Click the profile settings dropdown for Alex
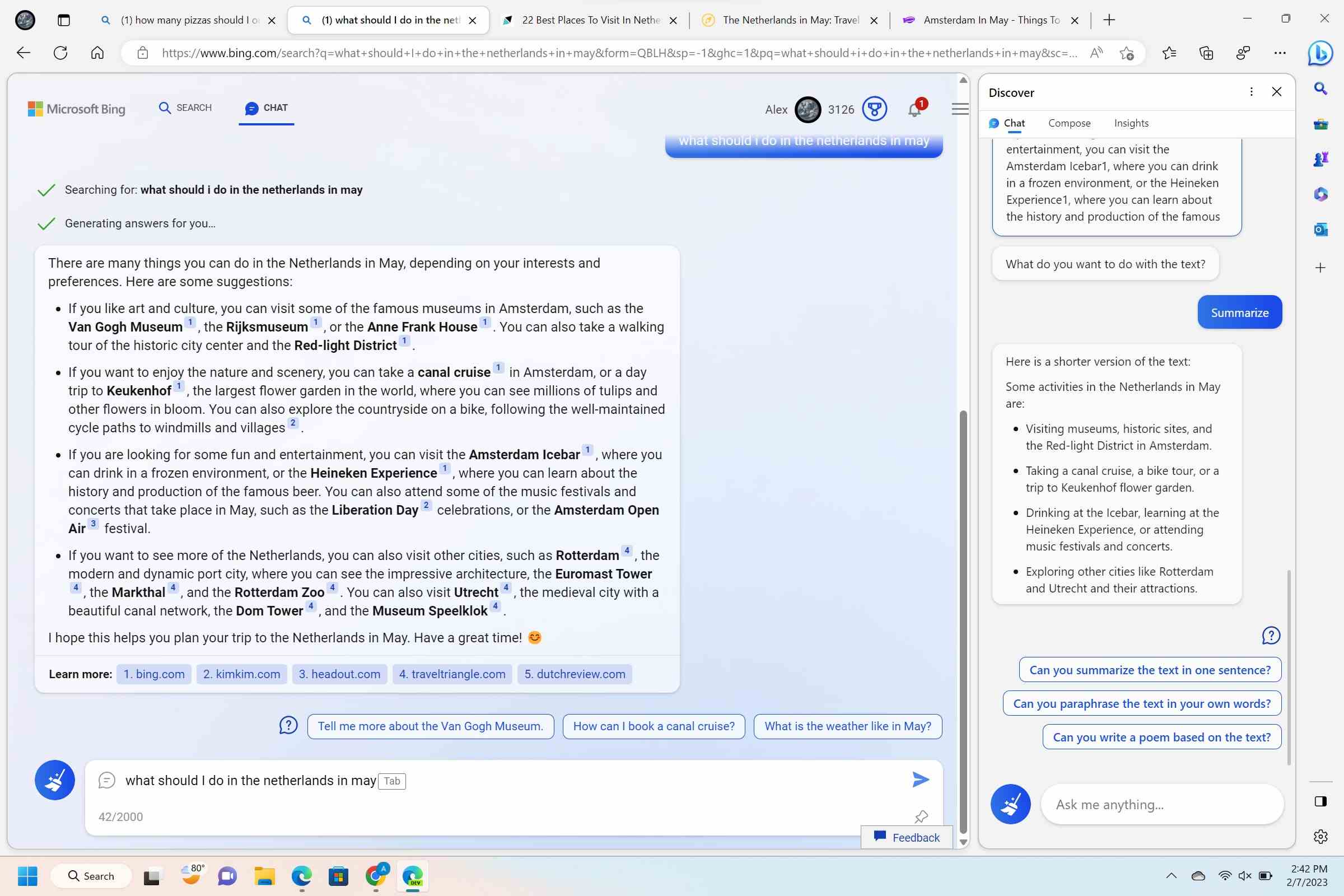Screen dimensions: 1344x896 coord(808,109)
